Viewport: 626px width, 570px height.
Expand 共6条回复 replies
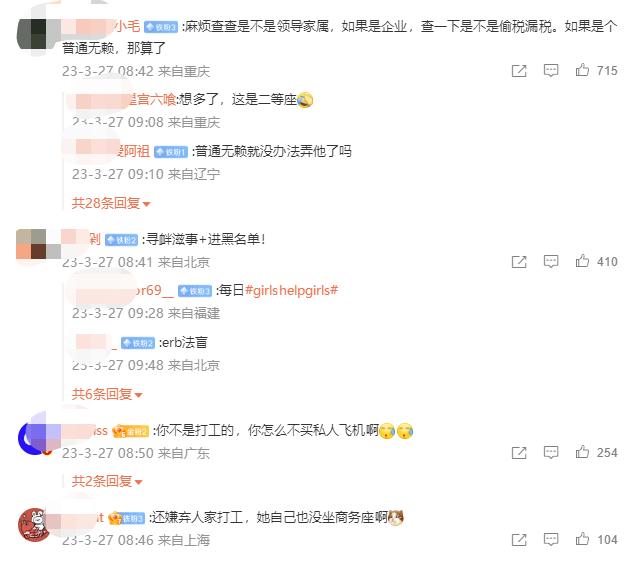[x=107, y=394]
